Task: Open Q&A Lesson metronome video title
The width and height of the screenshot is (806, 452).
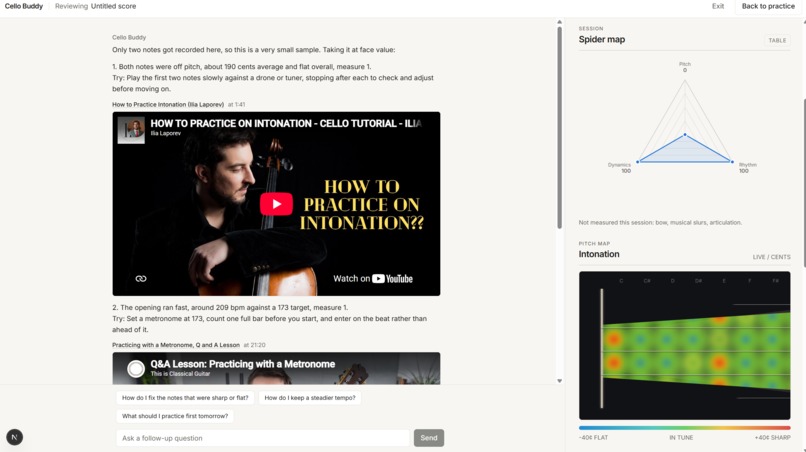Action: pos(243,364)
